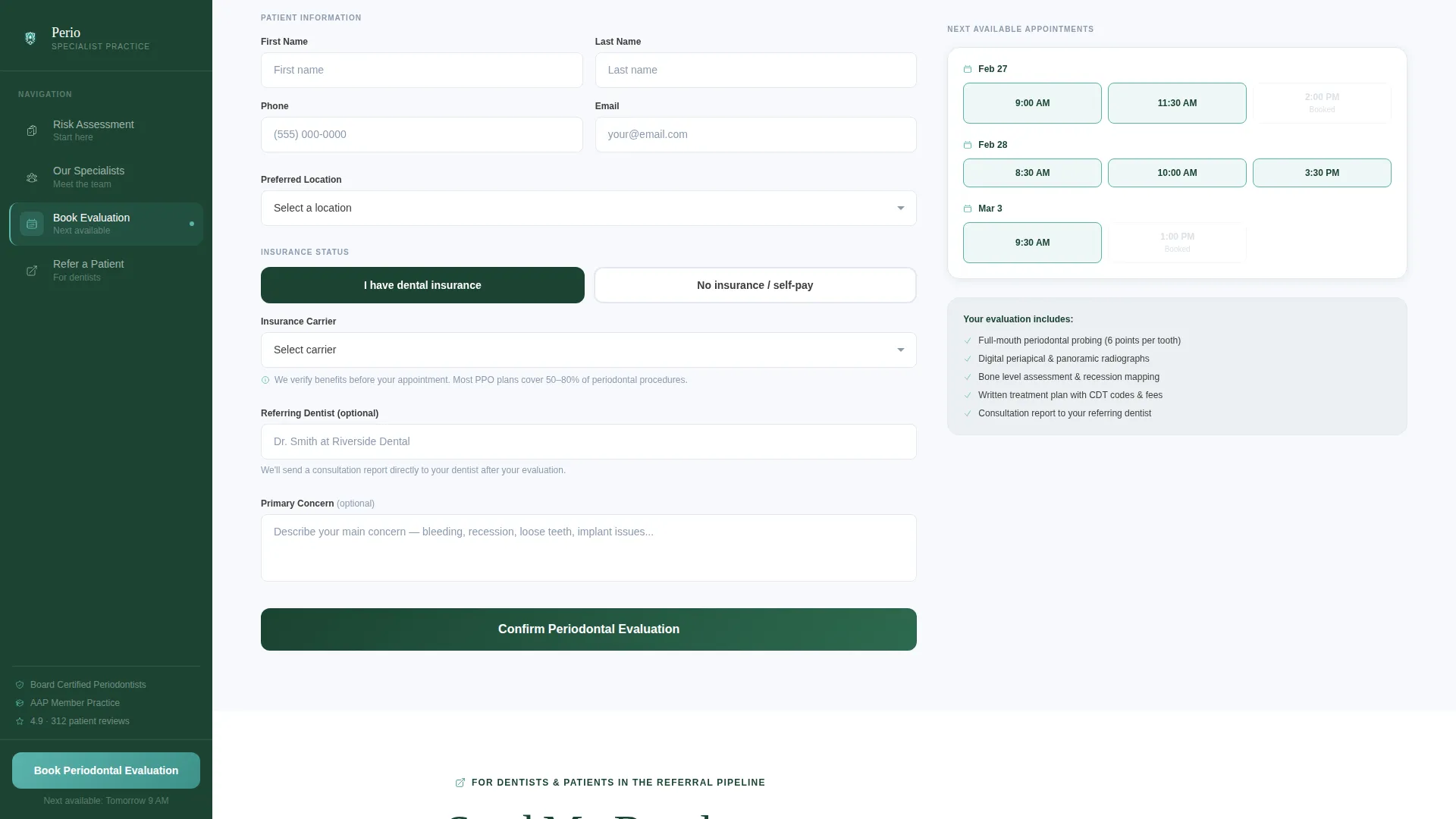
Task: Click the booked 1:00 PM slot
Action: [1177, 243]
